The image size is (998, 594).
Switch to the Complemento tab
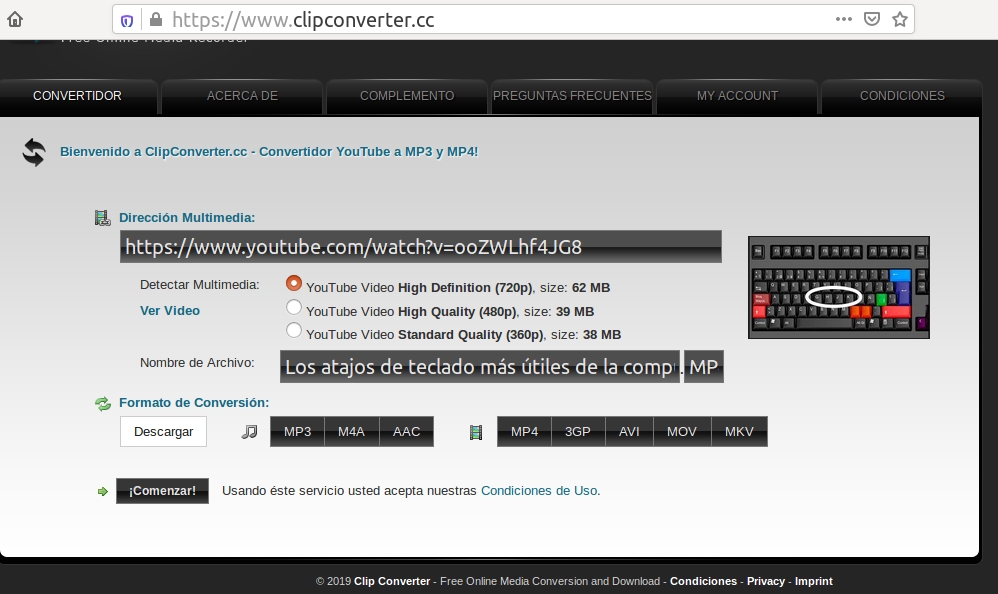click(406, 96)
